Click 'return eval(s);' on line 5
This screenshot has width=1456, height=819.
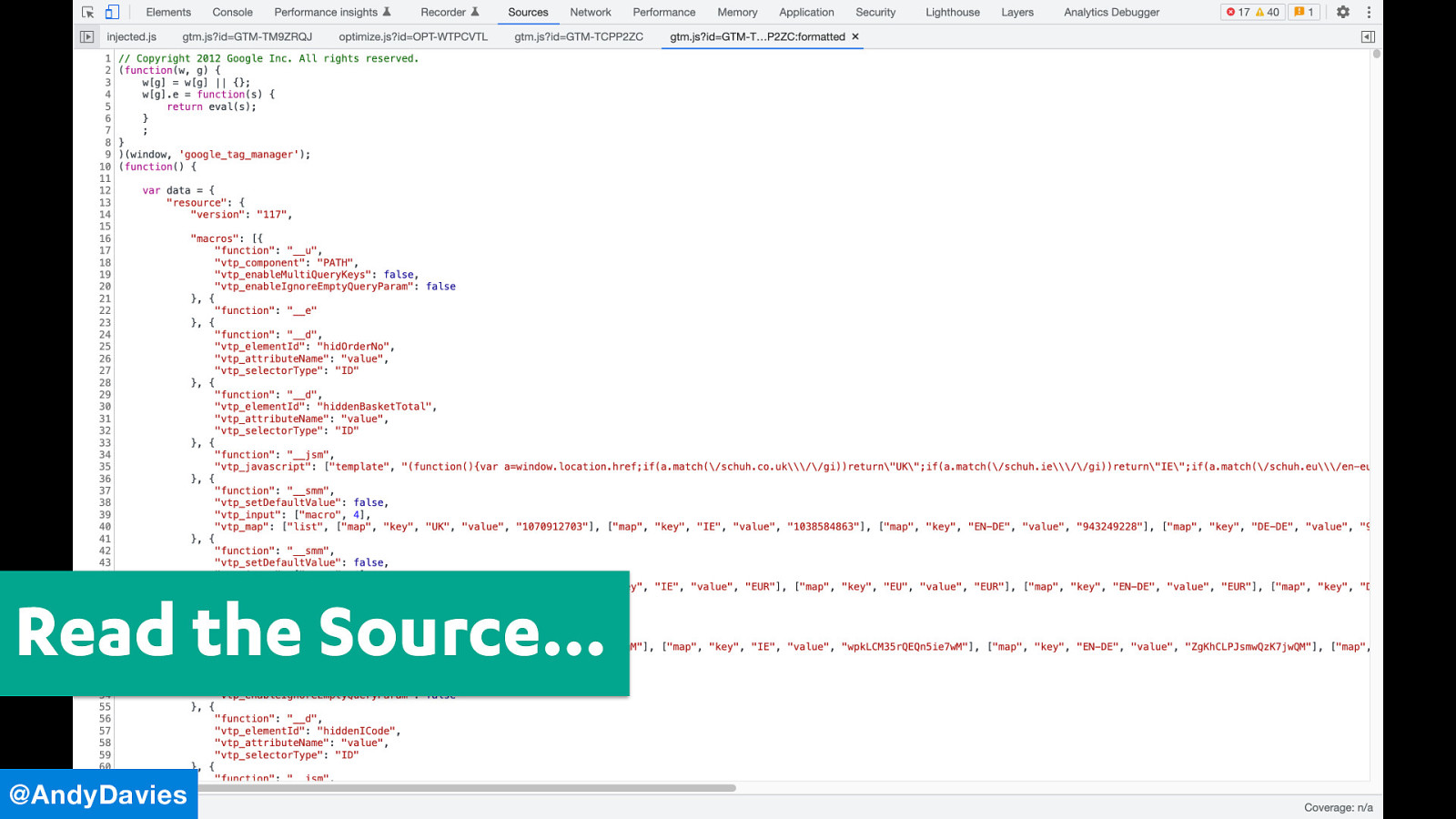click(x=211, y=106)
